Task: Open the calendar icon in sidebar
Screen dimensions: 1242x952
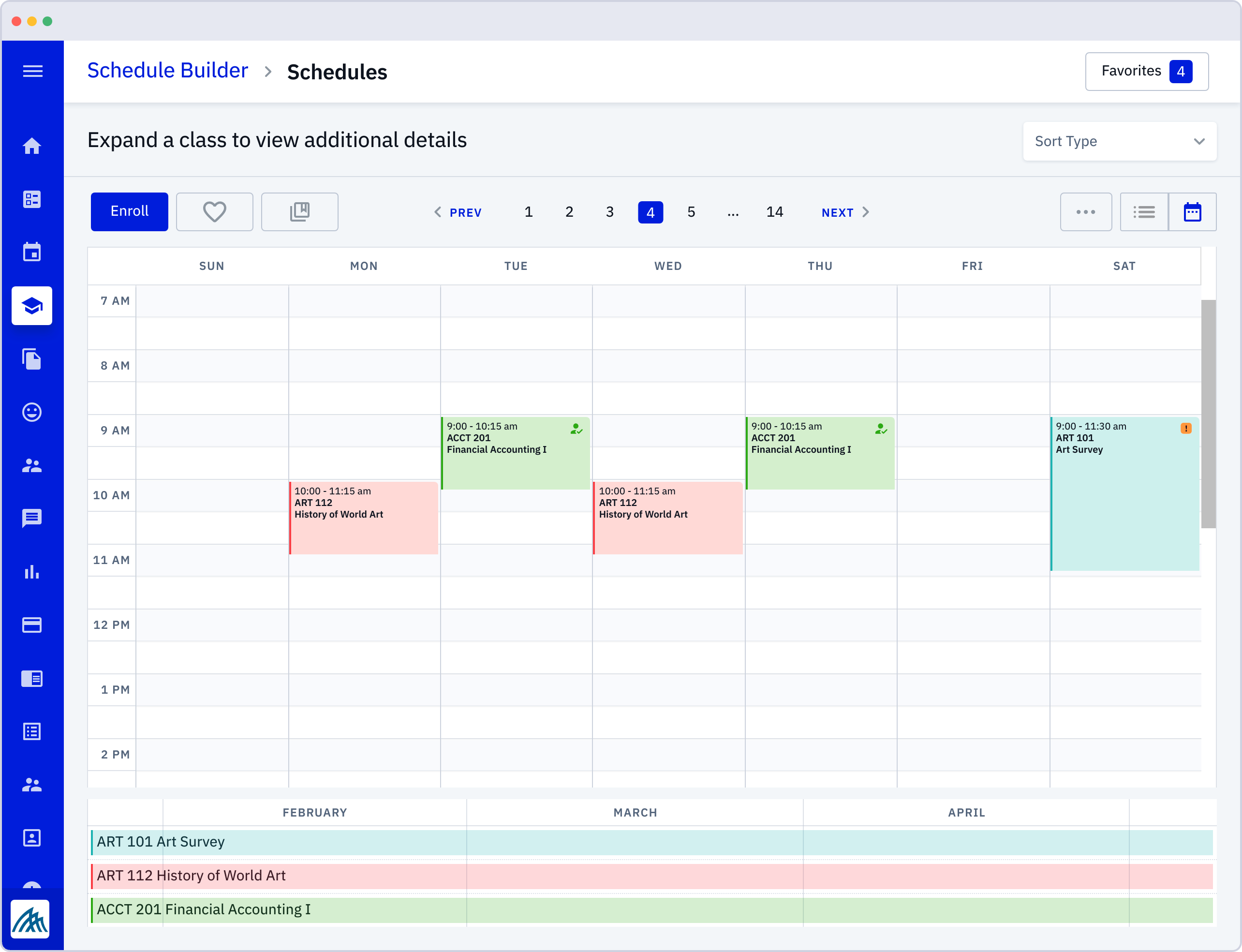Action: pos(32,252)
